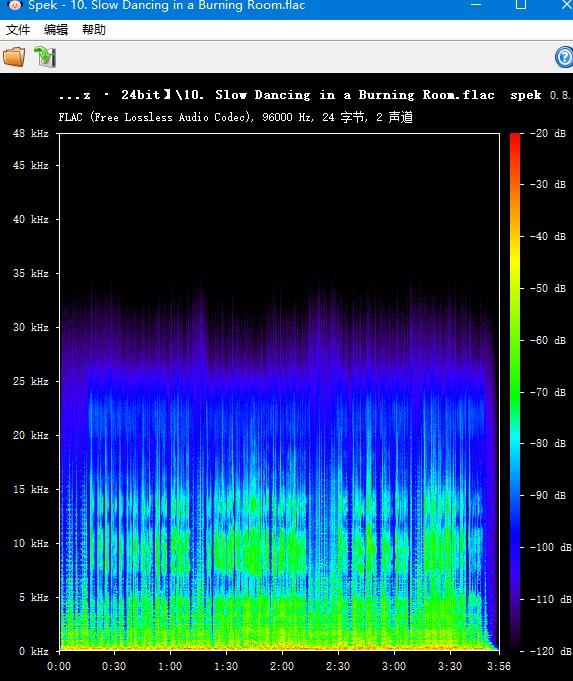Click the 48 kHz frequency label
The image size is (573, 681).
click(x=30, y=133)
